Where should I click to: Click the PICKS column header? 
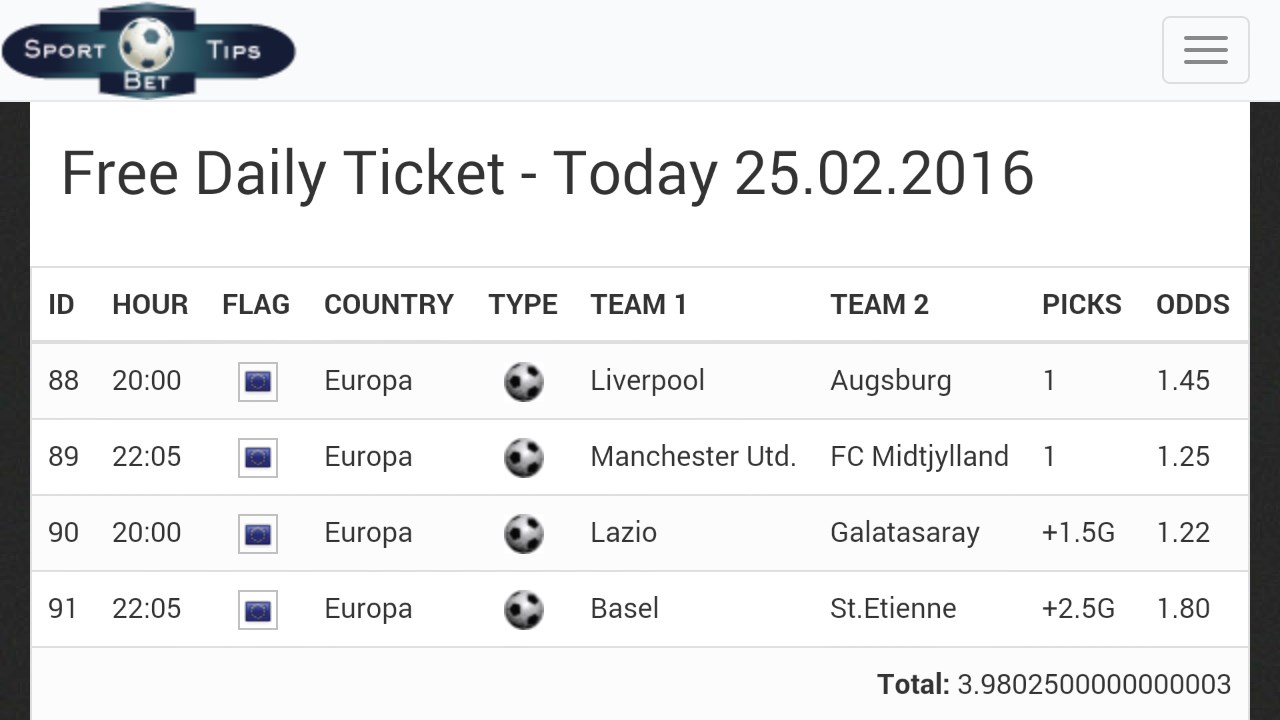[1081, 304]
